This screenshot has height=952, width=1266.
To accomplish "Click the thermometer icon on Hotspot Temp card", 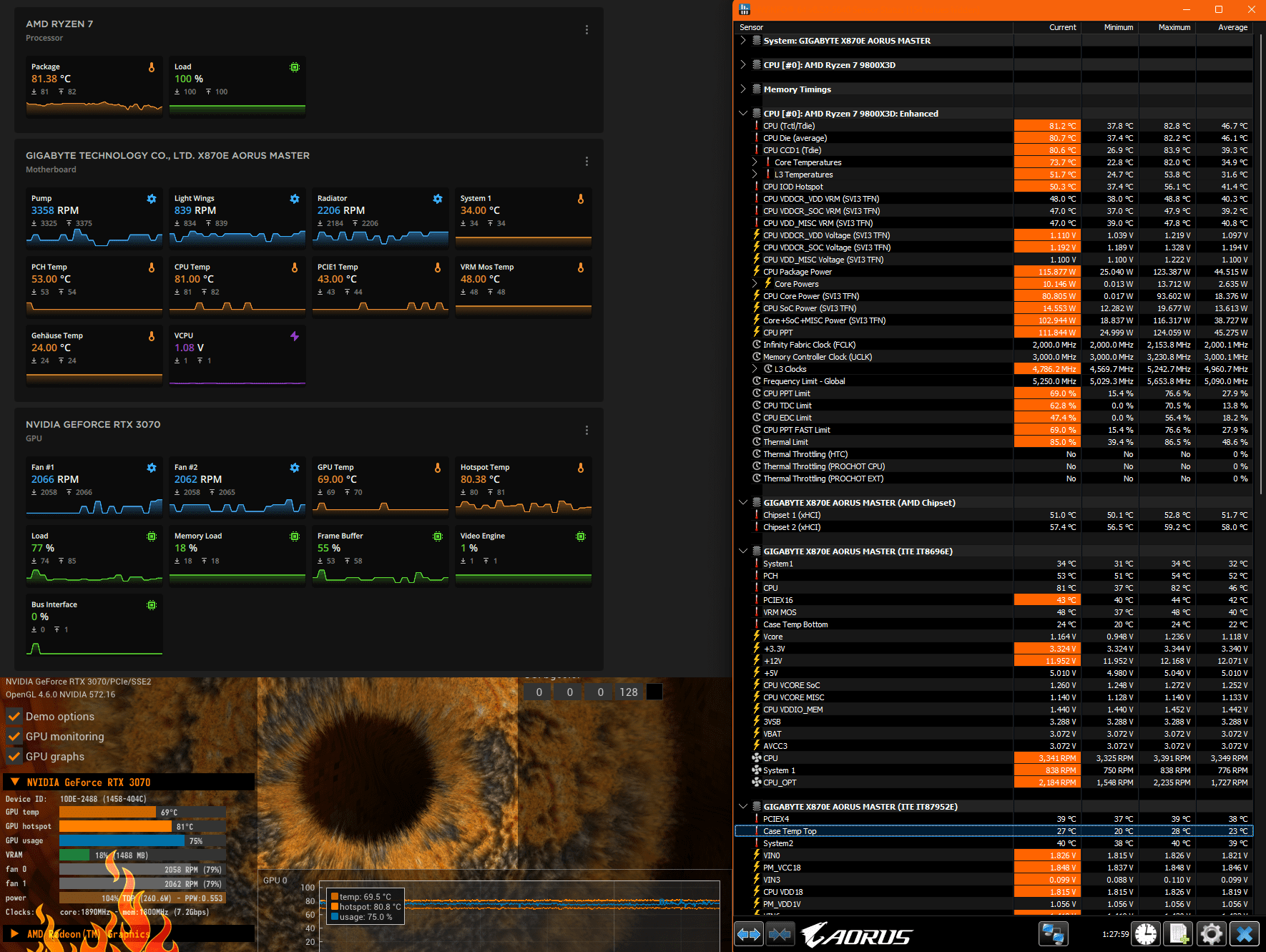I will [581, 468].
